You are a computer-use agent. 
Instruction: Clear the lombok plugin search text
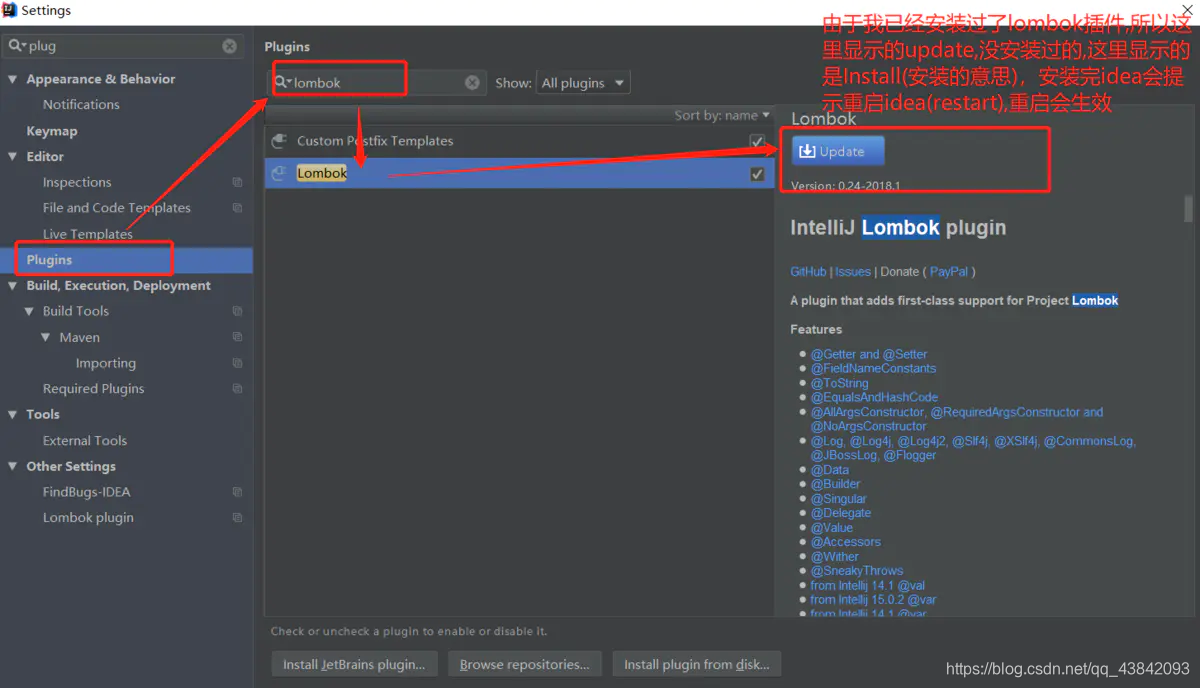coord(472,83)
